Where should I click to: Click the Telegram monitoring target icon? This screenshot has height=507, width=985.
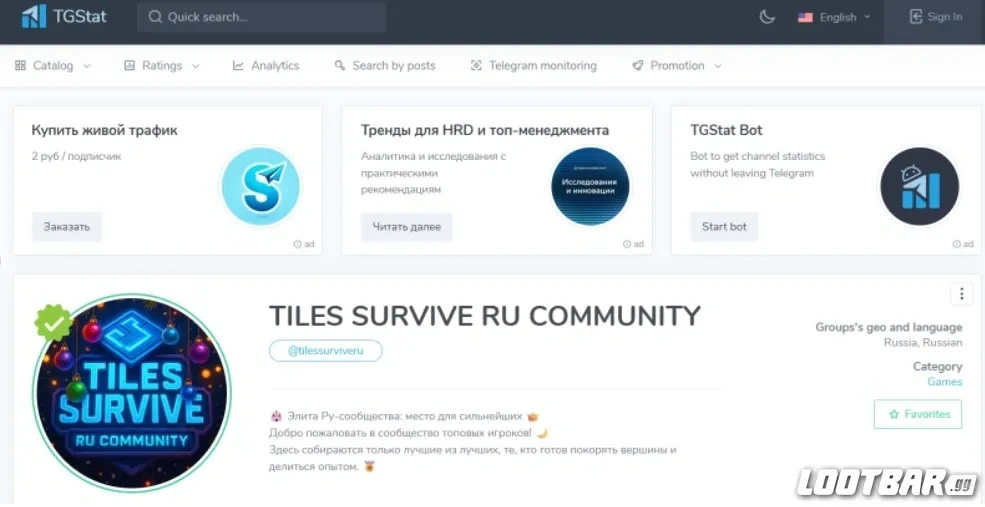point(476,65)
